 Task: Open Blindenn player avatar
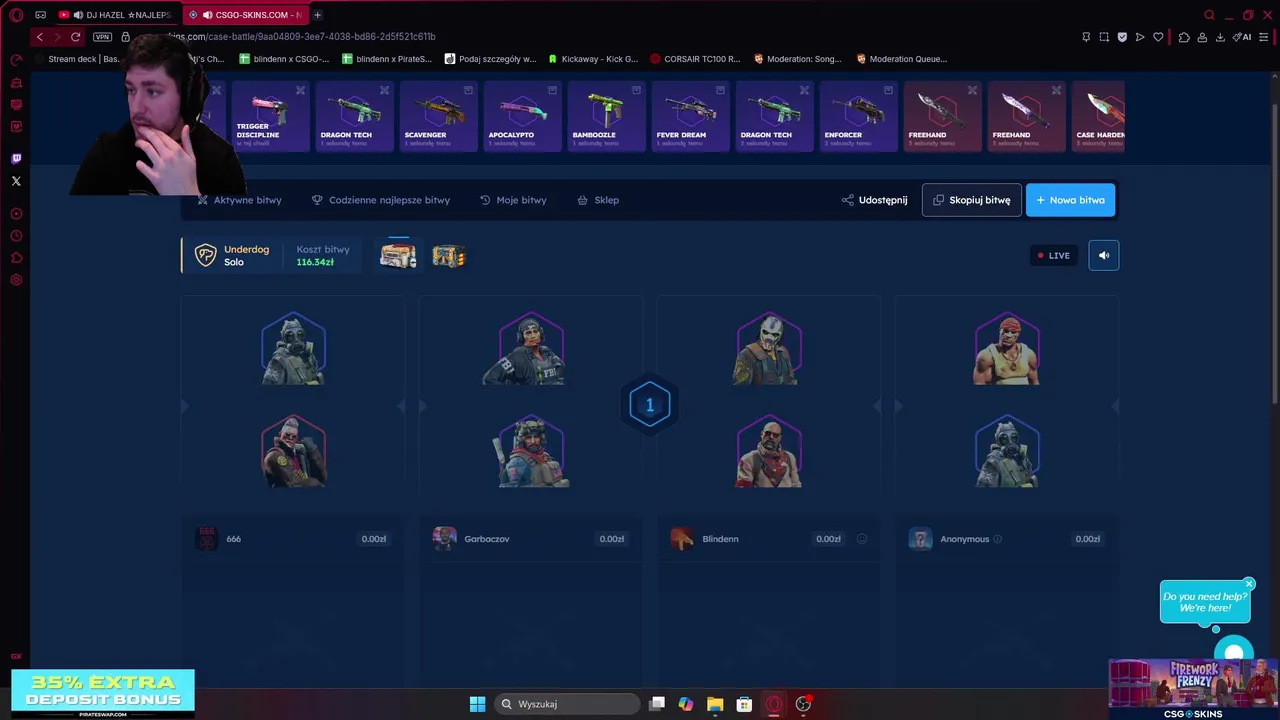(682, 539)
